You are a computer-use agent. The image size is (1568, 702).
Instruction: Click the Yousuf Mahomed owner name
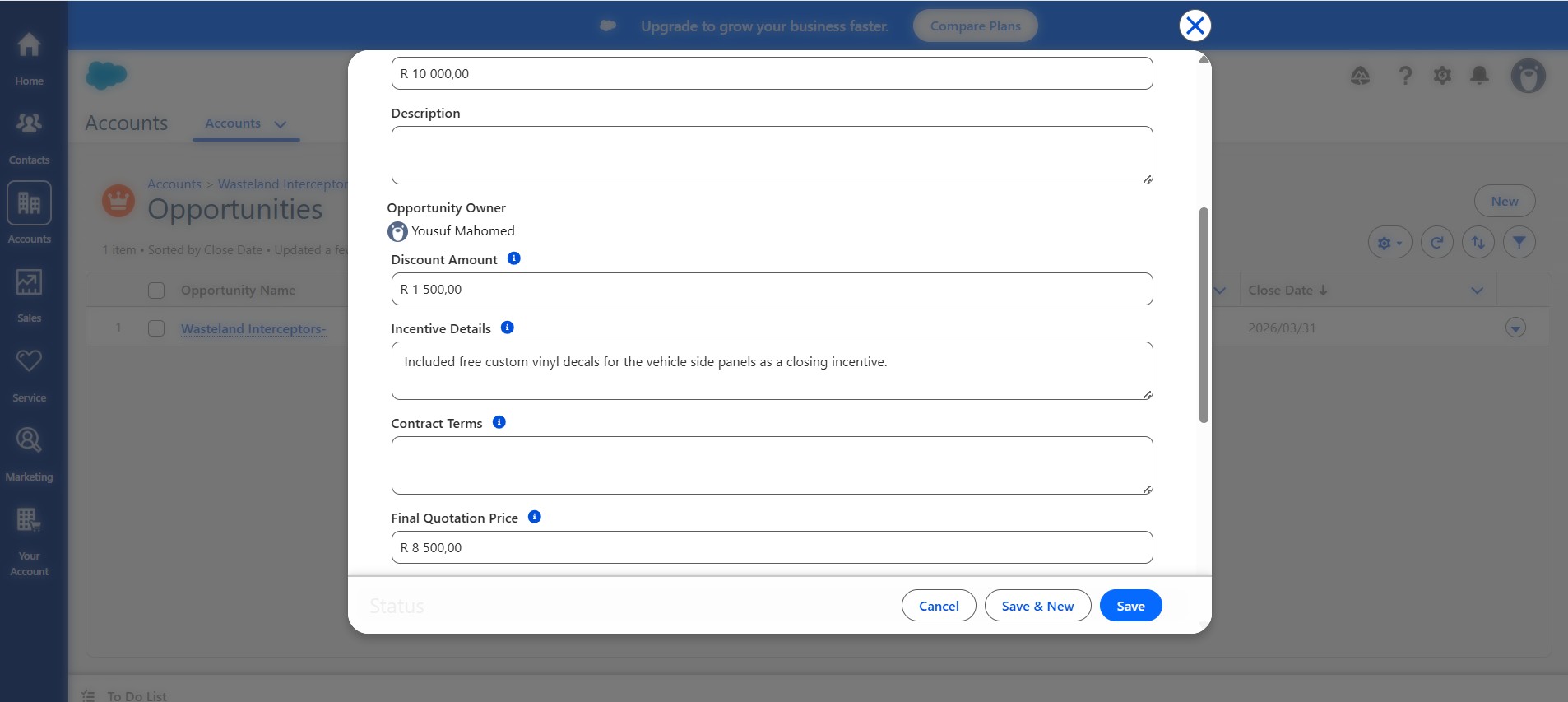tap(463, 231)
